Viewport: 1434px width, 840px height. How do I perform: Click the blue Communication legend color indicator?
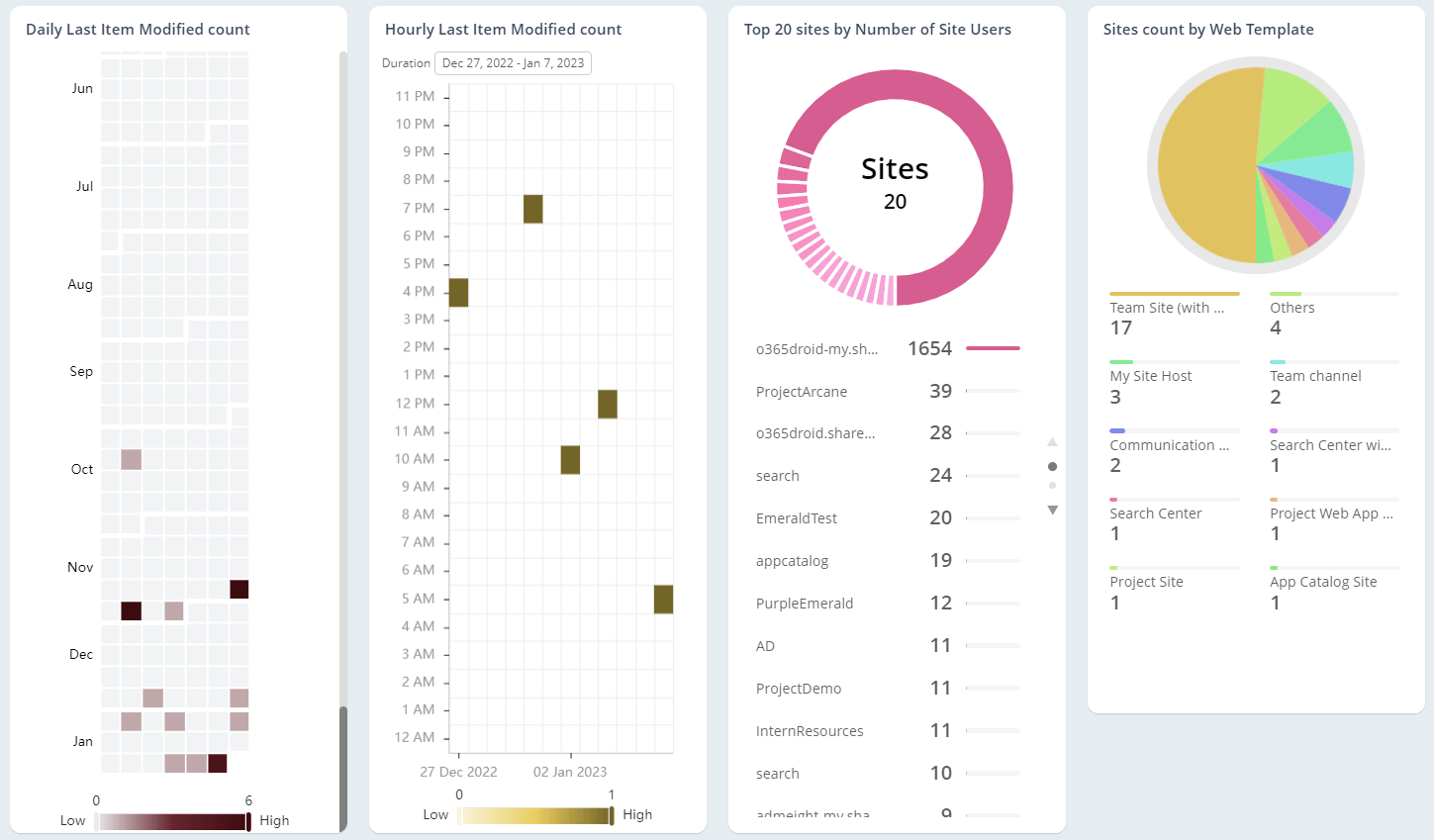coord(1119,429)
